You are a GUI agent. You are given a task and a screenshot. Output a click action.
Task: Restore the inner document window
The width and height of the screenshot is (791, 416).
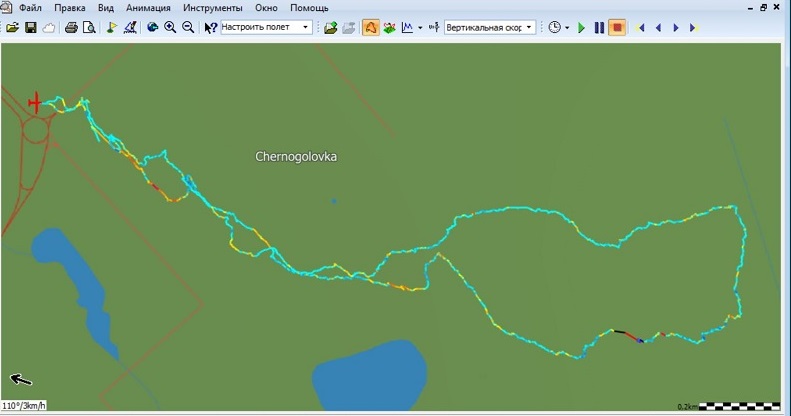(763, 8)
